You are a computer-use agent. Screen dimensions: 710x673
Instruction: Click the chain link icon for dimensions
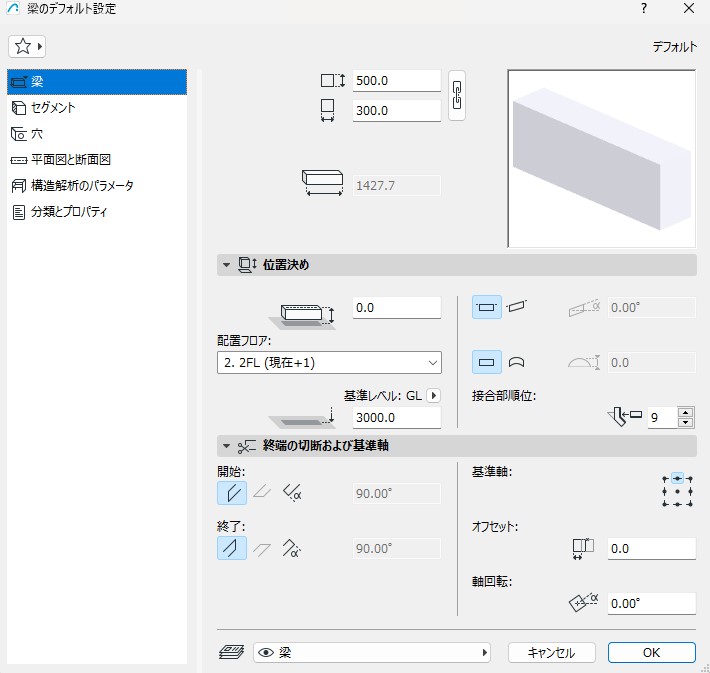[457, 96]
